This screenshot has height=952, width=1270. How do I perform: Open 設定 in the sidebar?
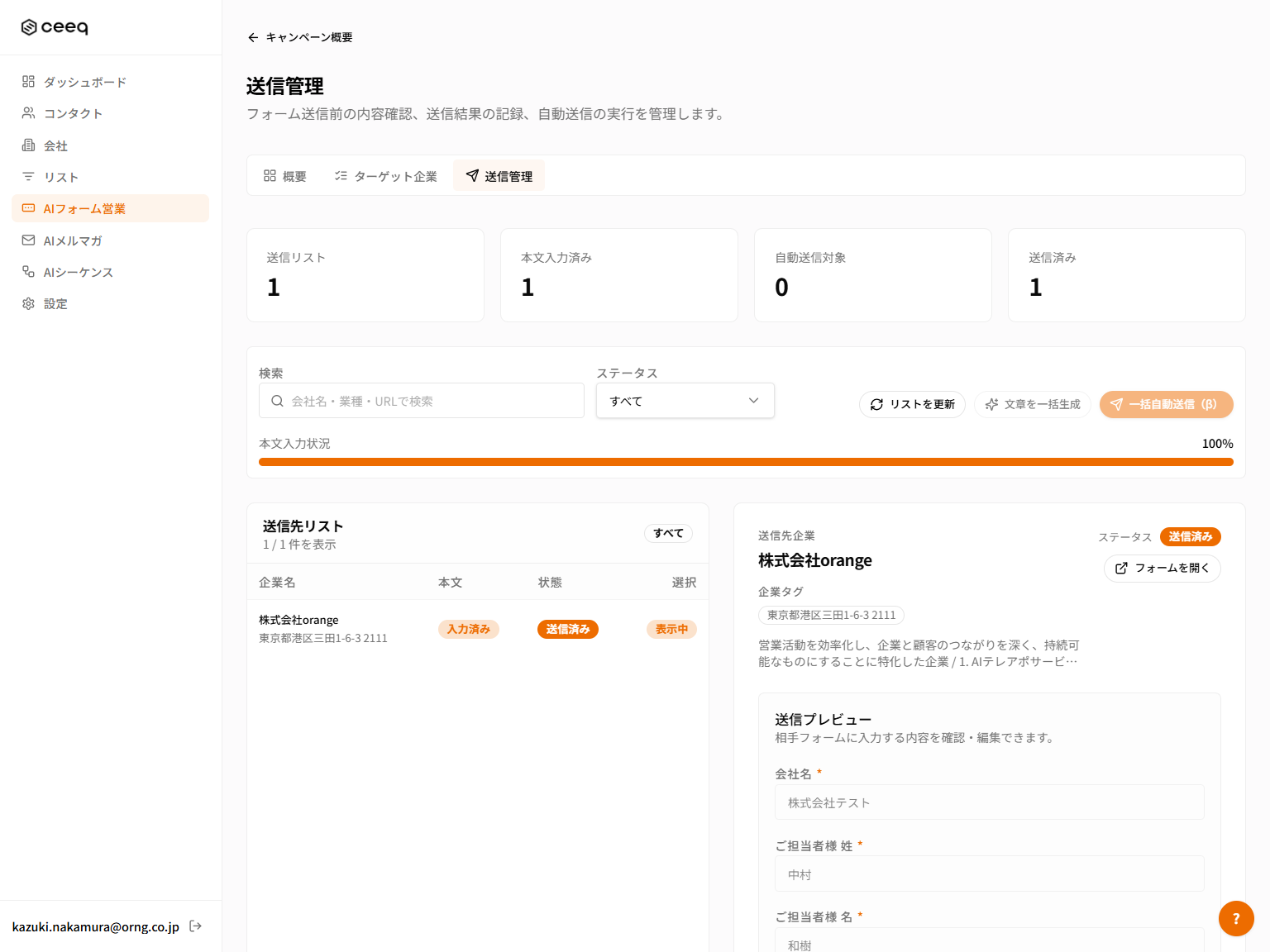point(110,303)
